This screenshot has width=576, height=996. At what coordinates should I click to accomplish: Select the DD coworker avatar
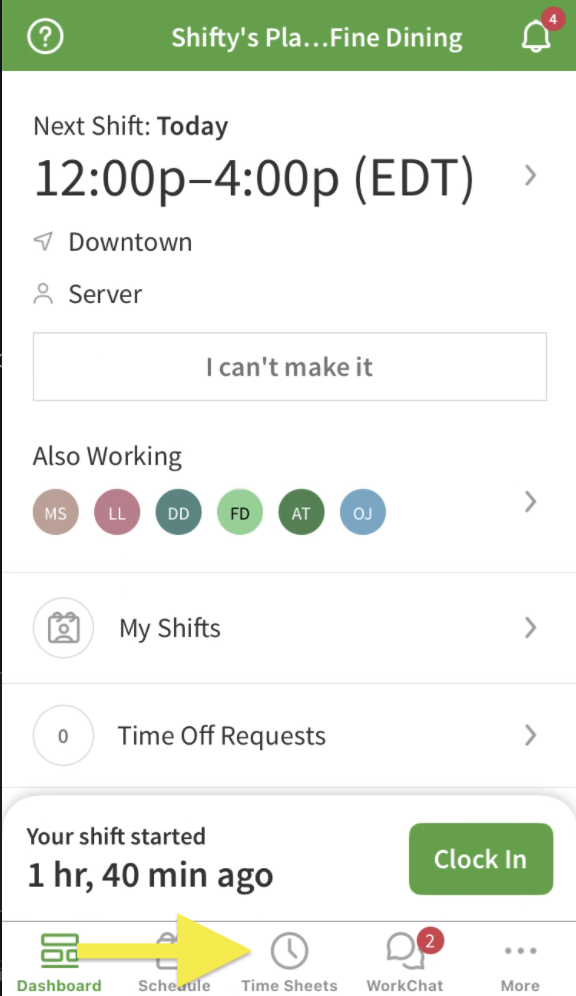point(178,512)
